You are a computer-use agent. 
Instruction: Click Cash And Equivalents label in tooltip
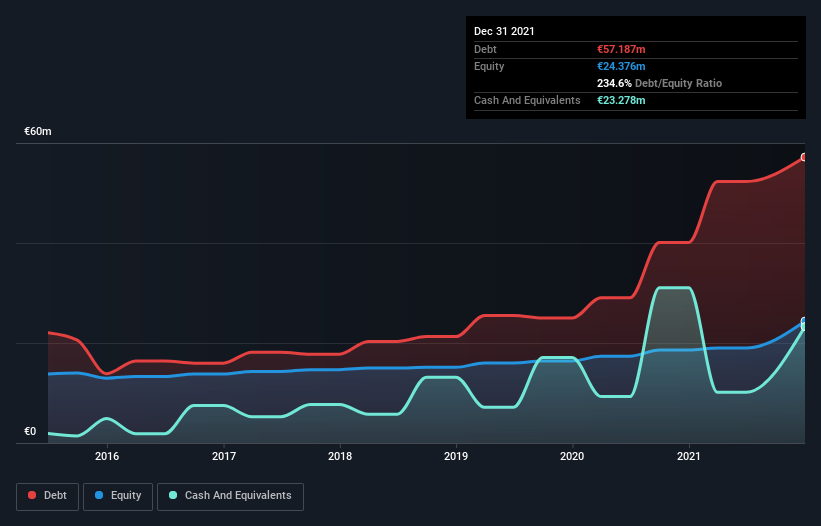coord(527,100)
